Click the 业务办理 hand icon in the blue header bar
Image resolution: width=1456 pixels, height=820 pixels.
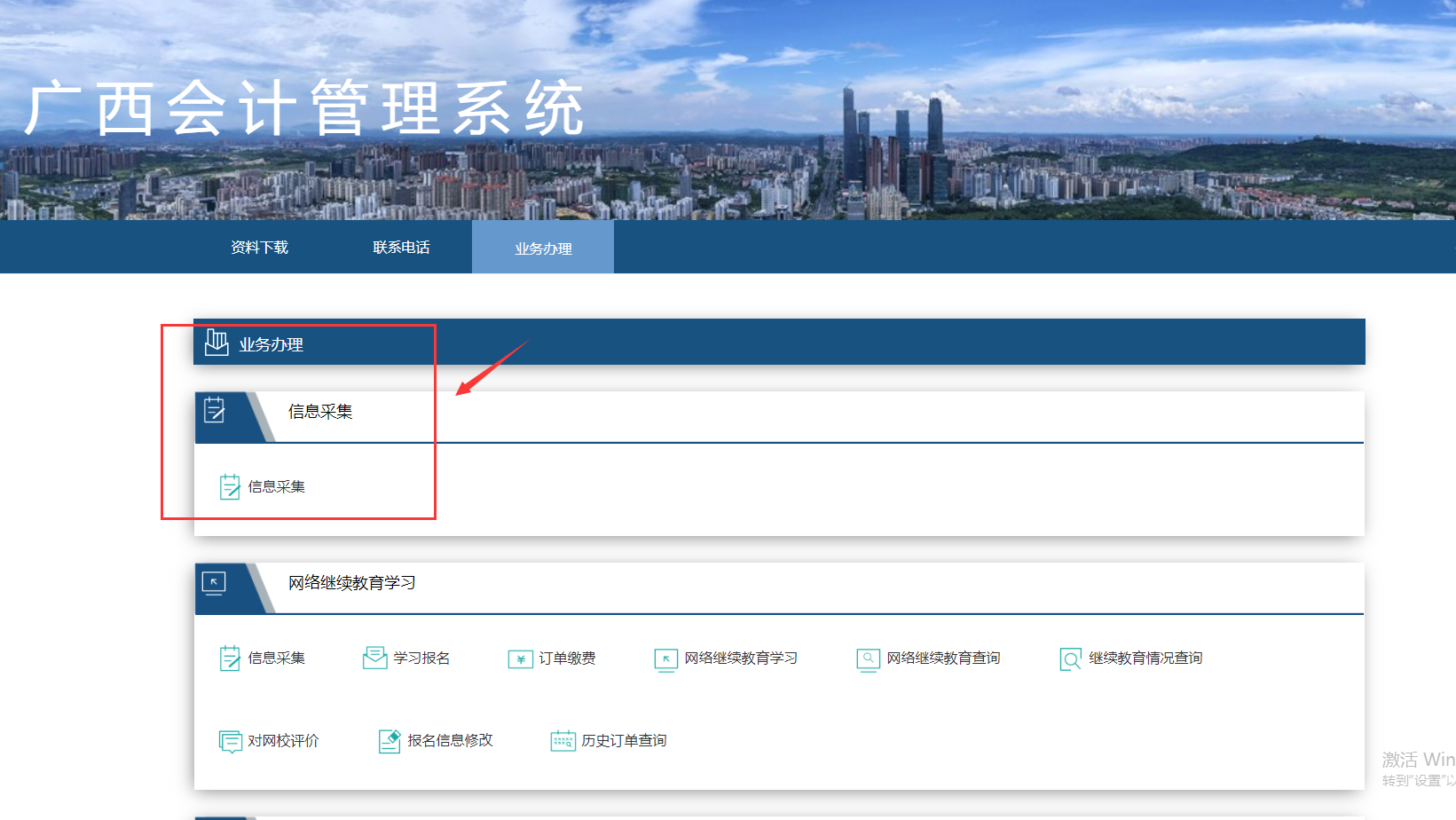coord(216,343)
